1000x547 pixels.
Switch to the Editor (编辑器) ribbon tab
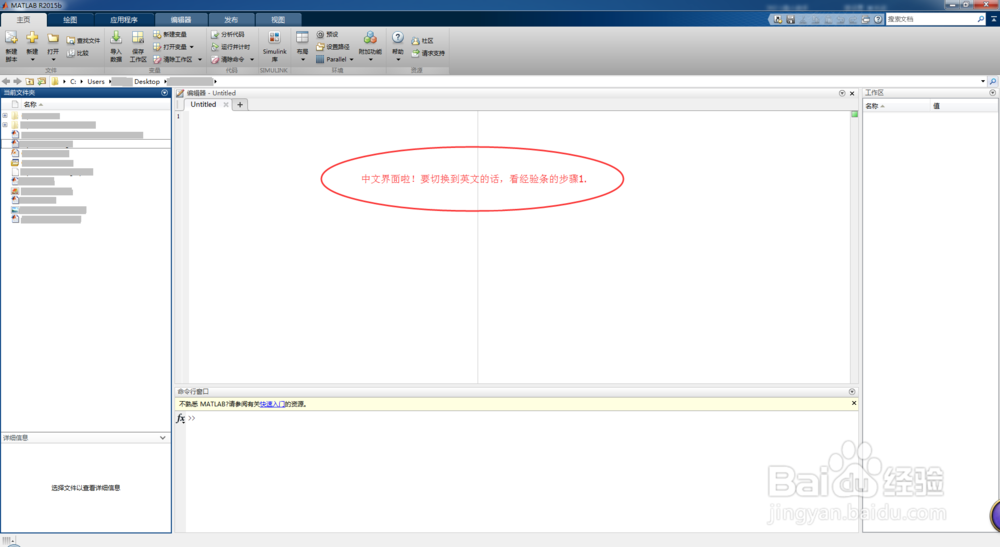click(x=181, y=20)
